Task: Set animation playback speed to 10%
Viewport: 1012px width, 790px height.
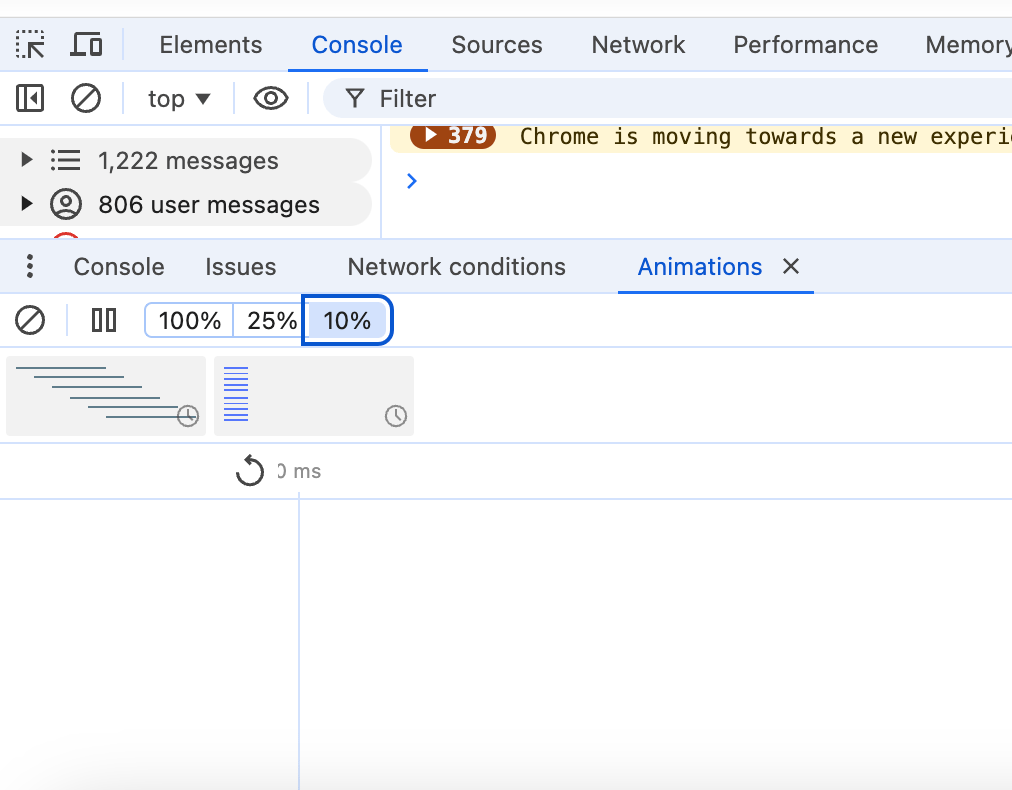Action: coord(347,321)
